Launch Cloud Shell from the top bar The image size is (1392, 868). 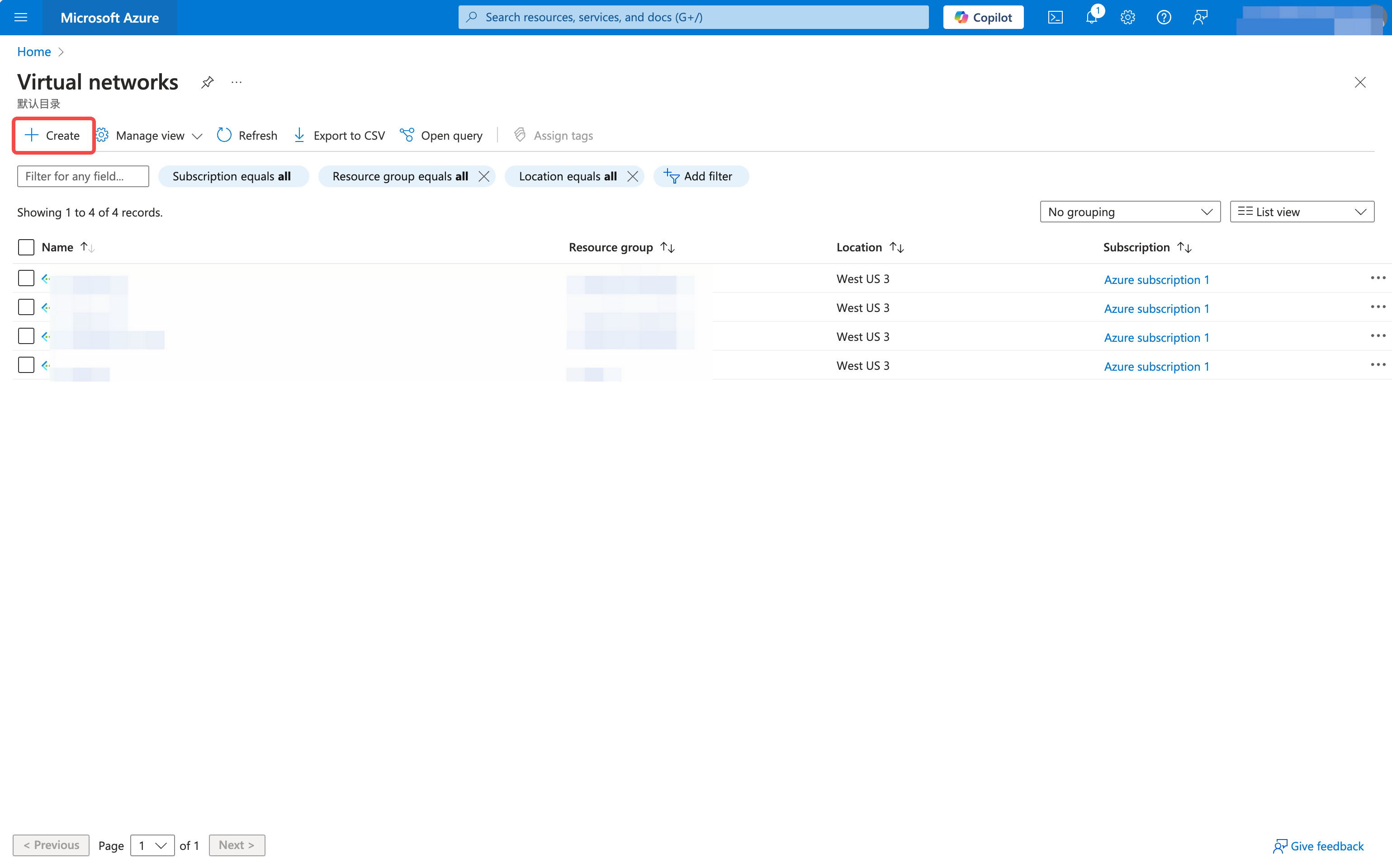click(1055, 17)
